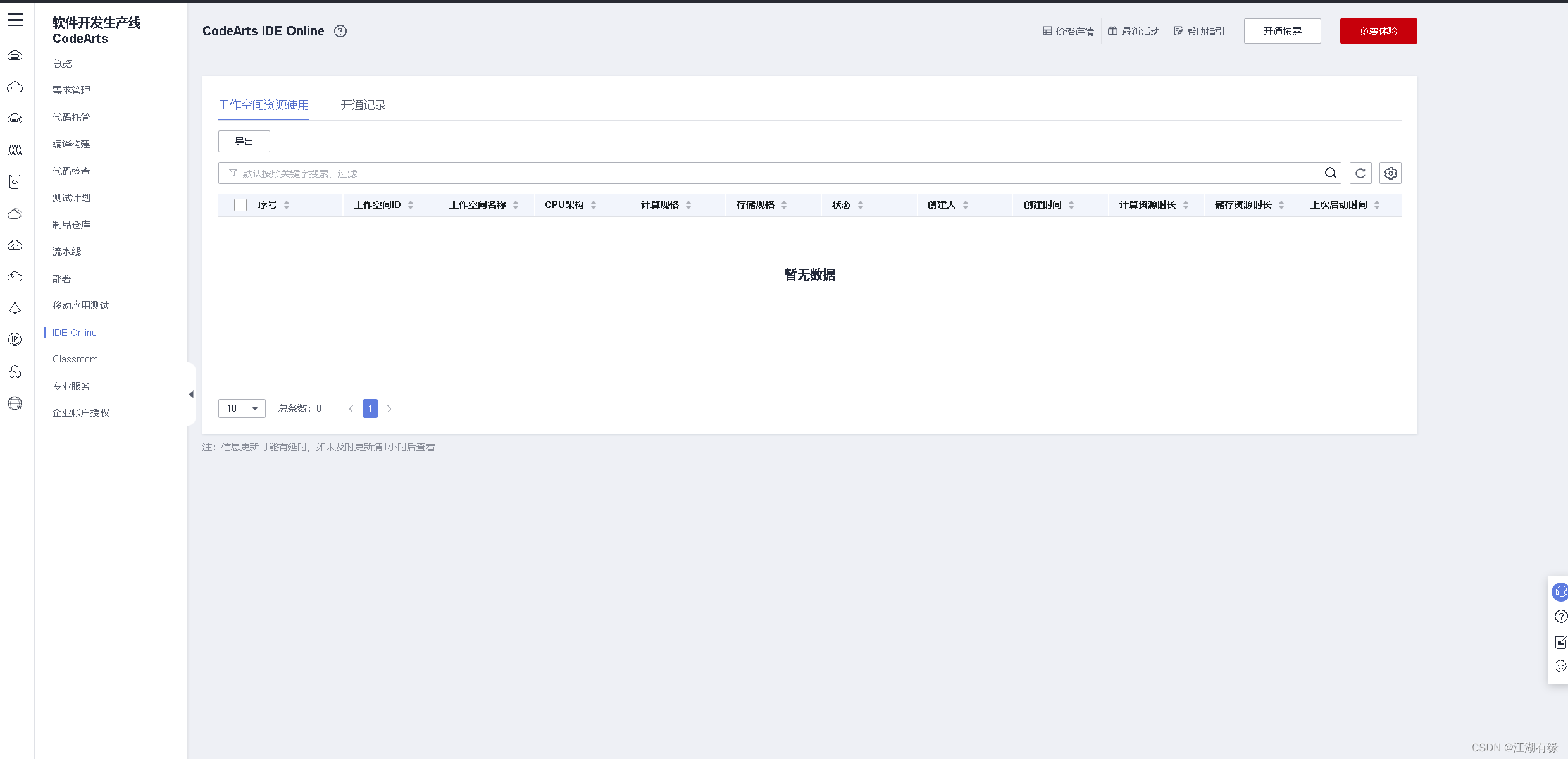Open the floating help question icon
Viewport: 1568px width, 759px height.
point(1561,617)
